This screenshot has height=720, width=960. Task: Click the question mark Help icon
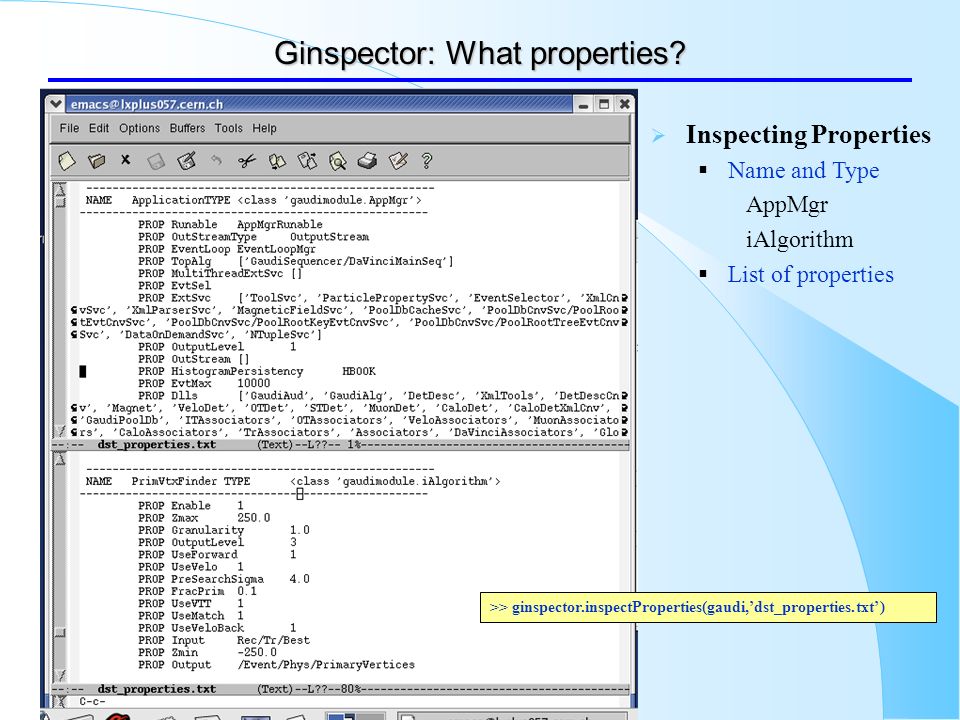coord(427,161)
